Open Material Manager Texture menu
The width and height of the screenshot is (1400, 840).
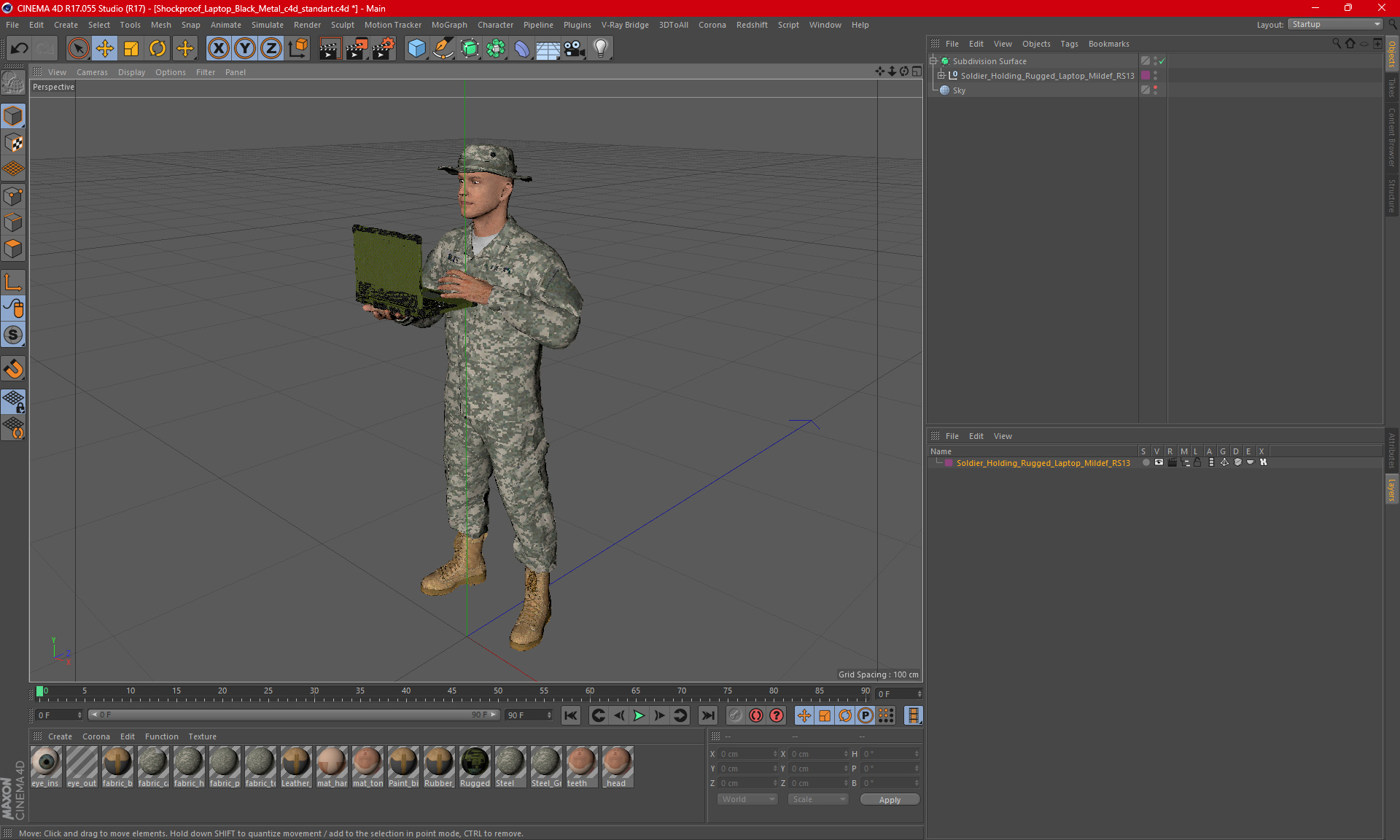coord(202,736)
